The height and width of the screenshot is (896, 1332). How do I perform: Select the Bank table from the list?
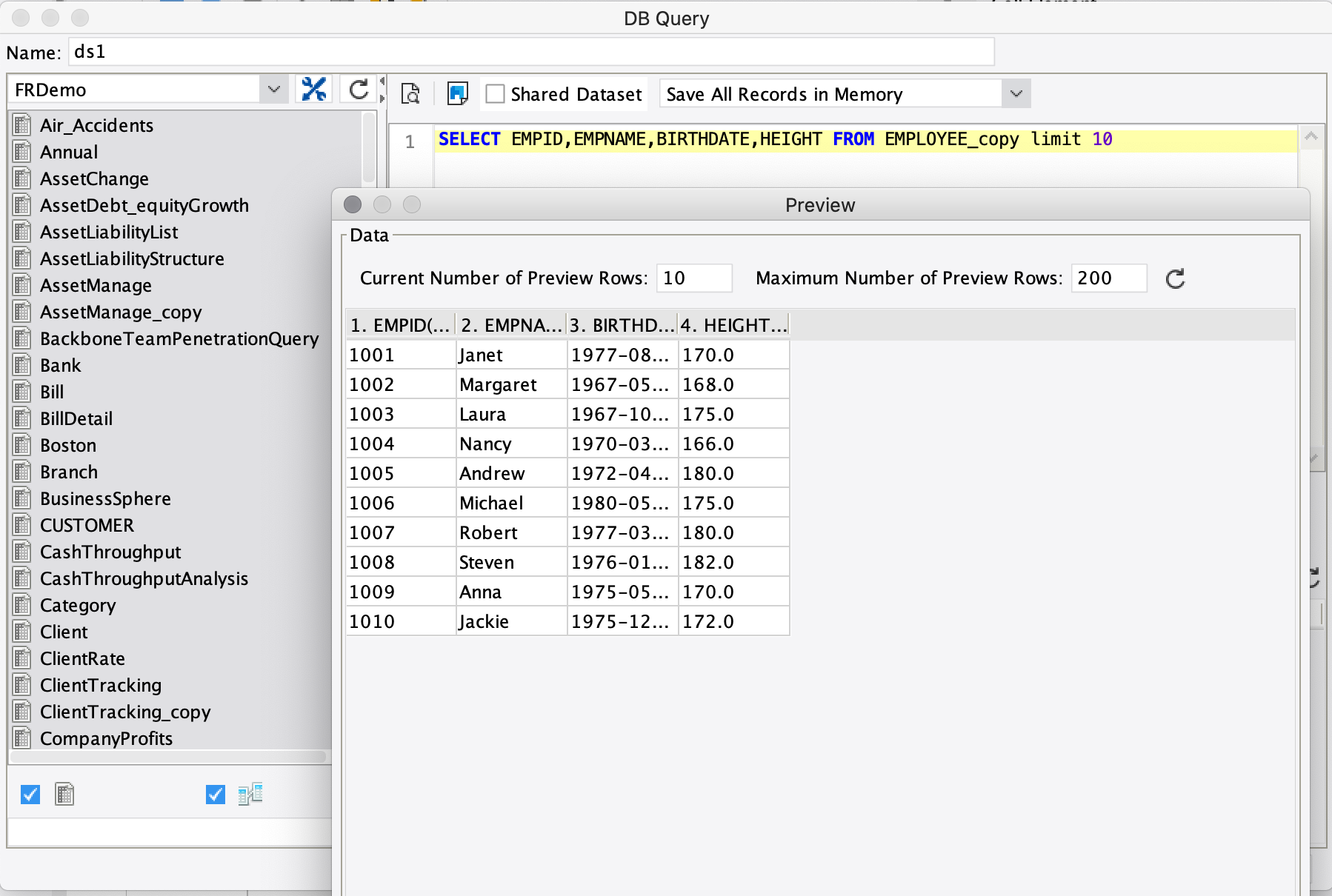[x=61, y=365]
